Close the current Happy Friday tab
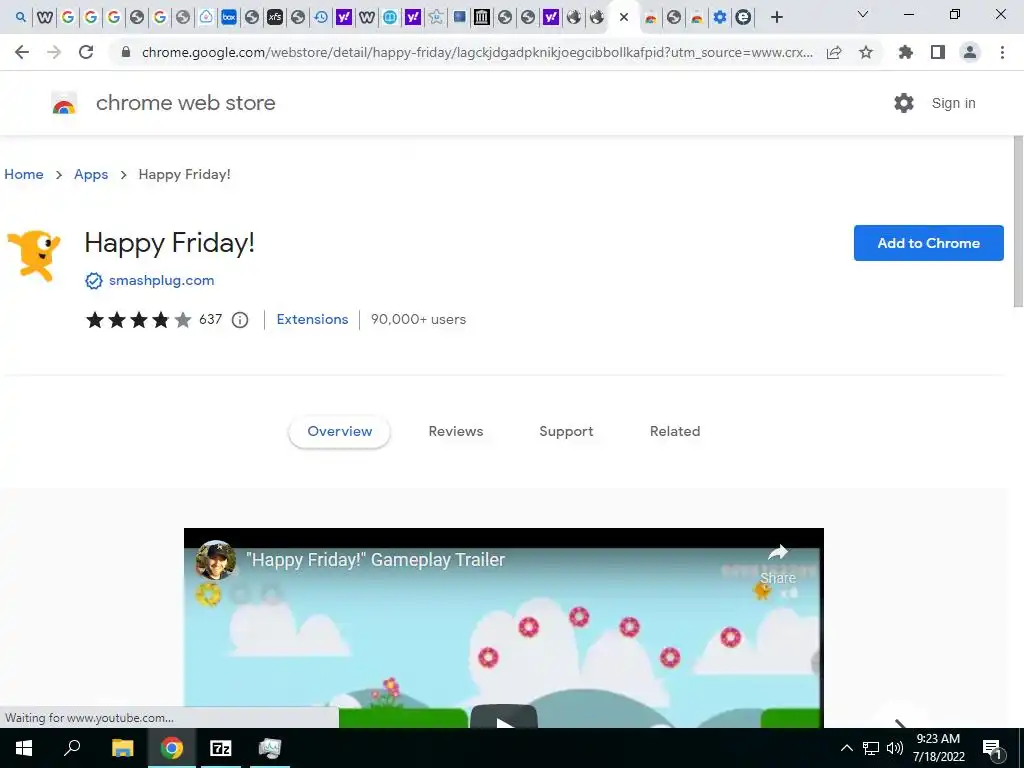The image size is (1024, 768). 624,17
